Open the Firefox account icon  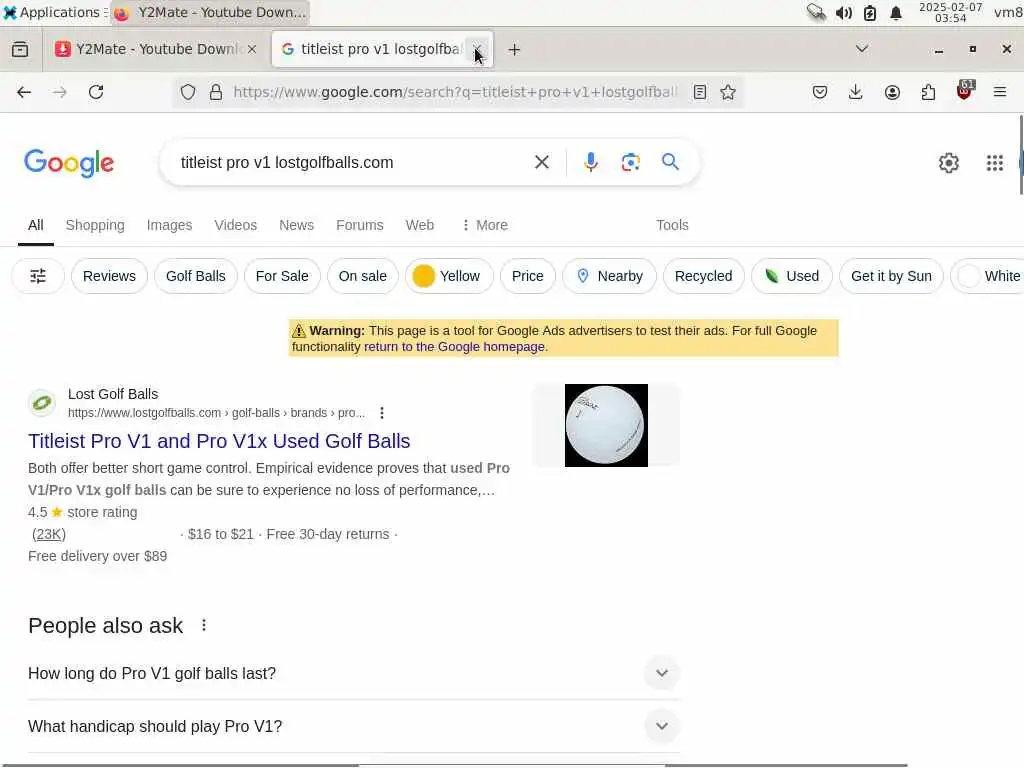point(892,92)
